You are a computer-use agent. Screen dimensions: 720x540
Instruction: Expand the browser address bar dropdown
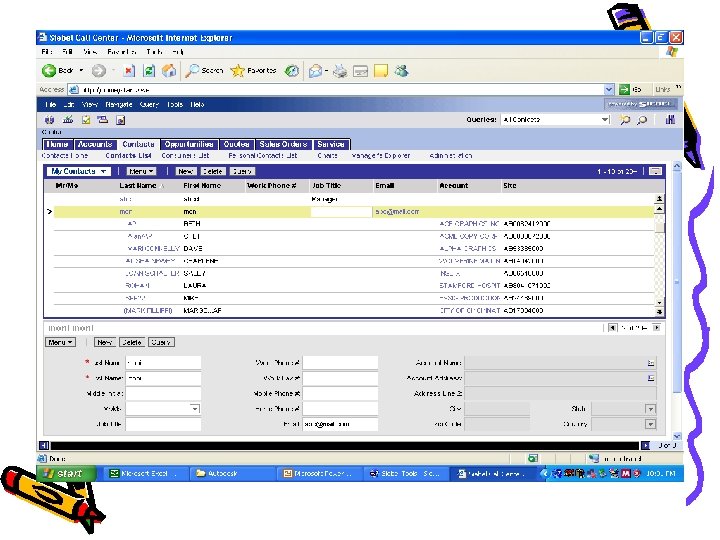tap(608, 89)
